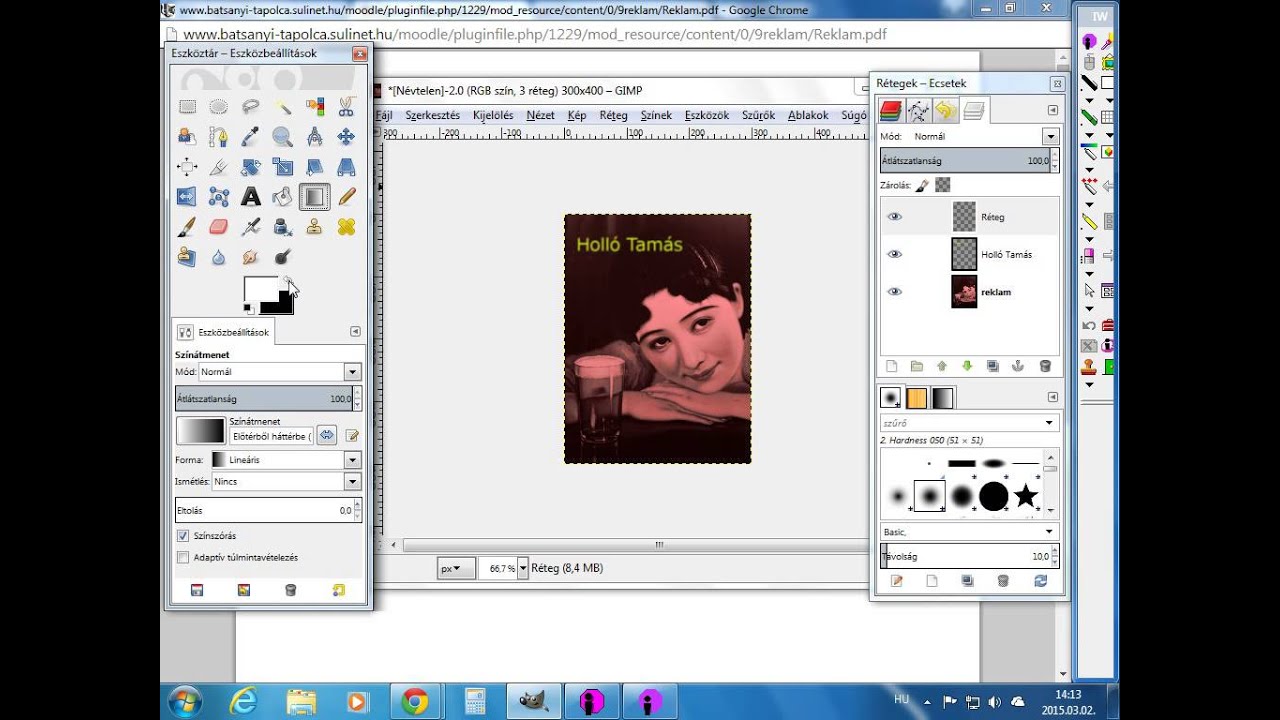Image resolution: width=1280 pixels, height=720 pixels.
Task: Select the Free Select lasso tool
Action: click(251, 107)
